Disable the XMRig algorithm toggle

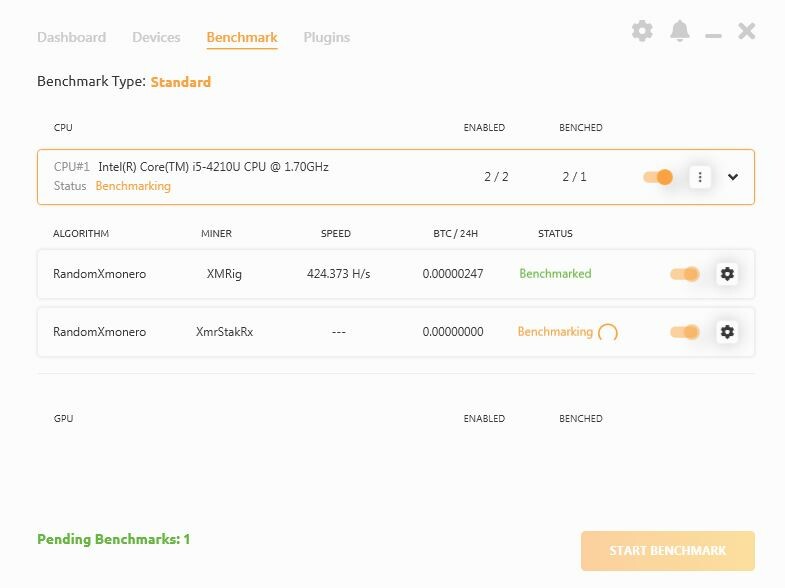point(685,274)
